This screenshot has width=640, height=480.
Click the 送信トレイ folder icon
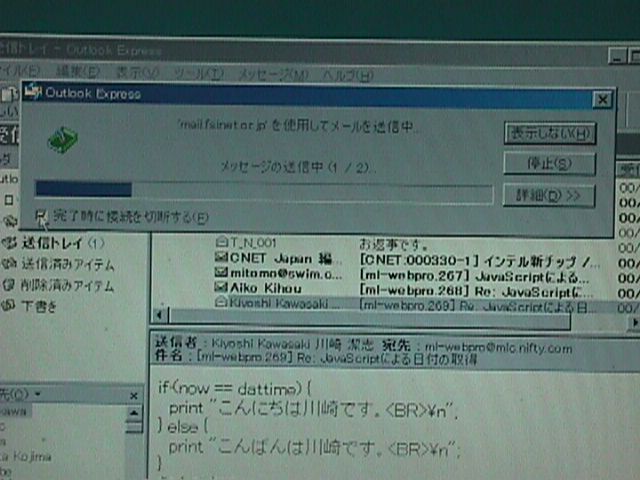point(9,243)
